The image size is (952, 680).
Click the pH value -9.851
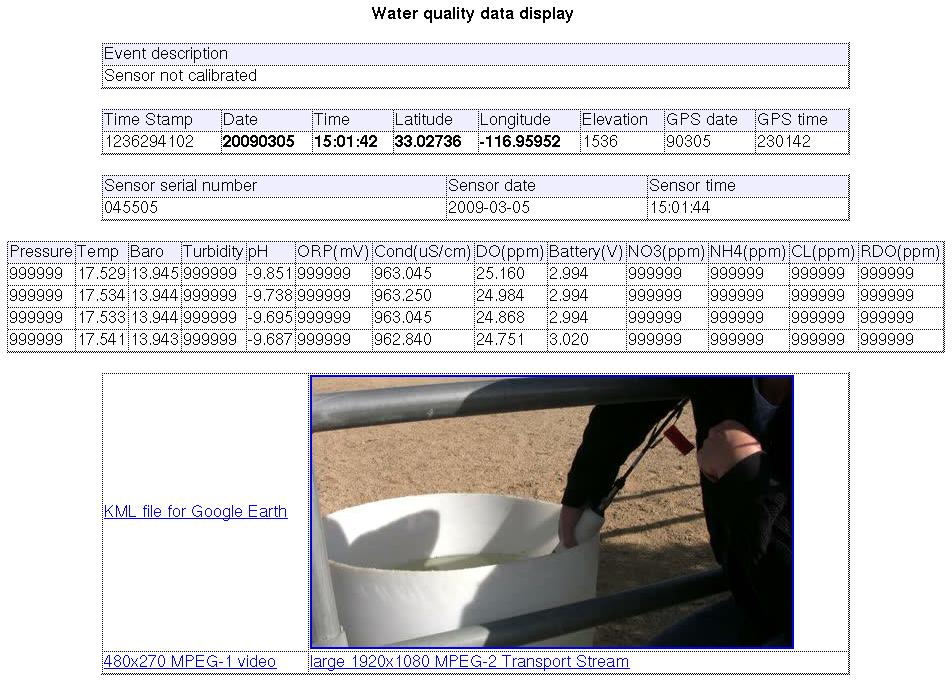(270, 273)
